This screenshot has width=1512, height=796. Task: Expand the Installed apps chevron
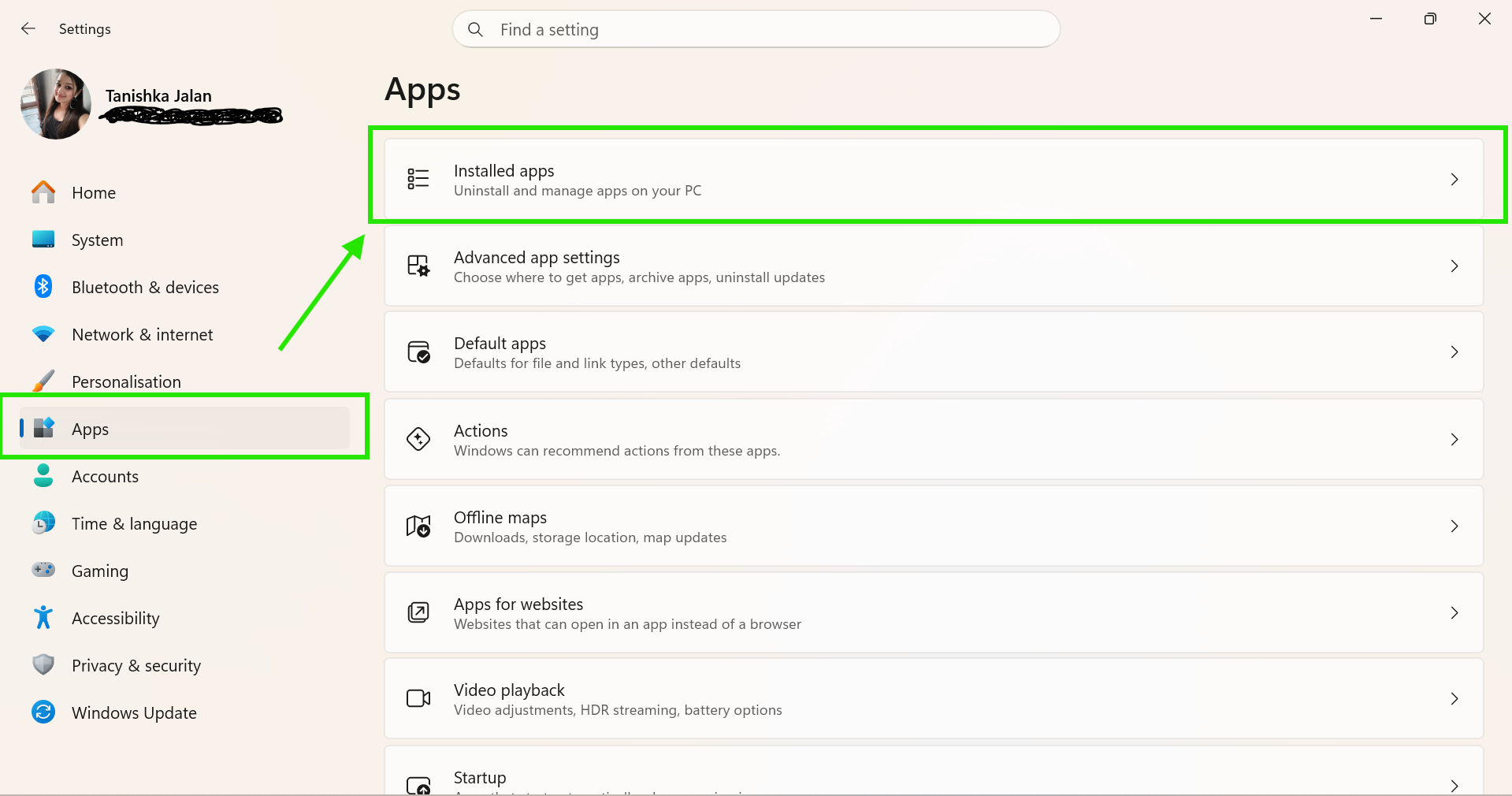[1454, 180]
